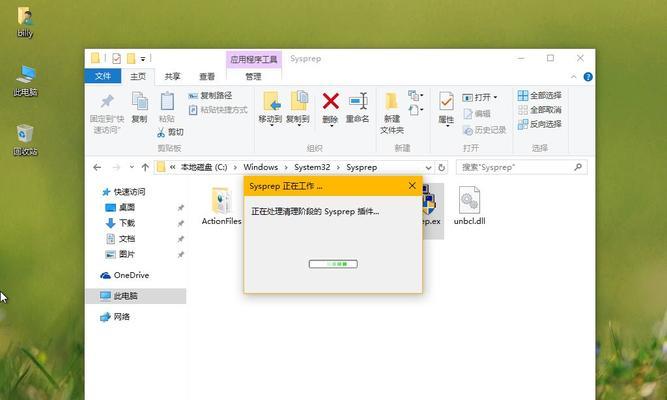Viewport: 667px width, 400px height.
Task: Click System32 in the address path
Action: point(312,167)
